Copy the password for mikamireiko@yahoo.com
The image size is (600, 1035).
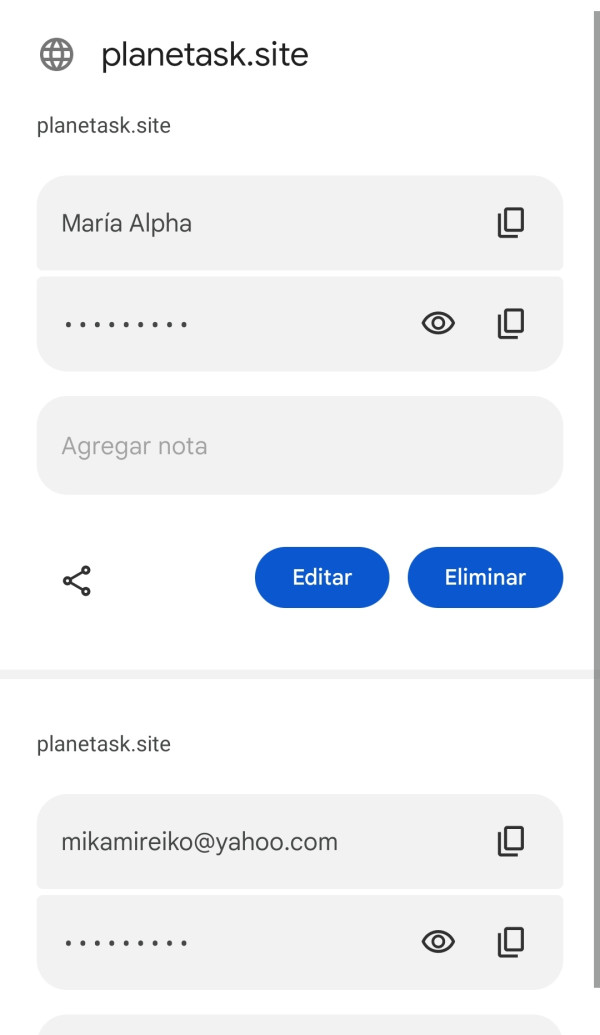(x=511, y=941)
